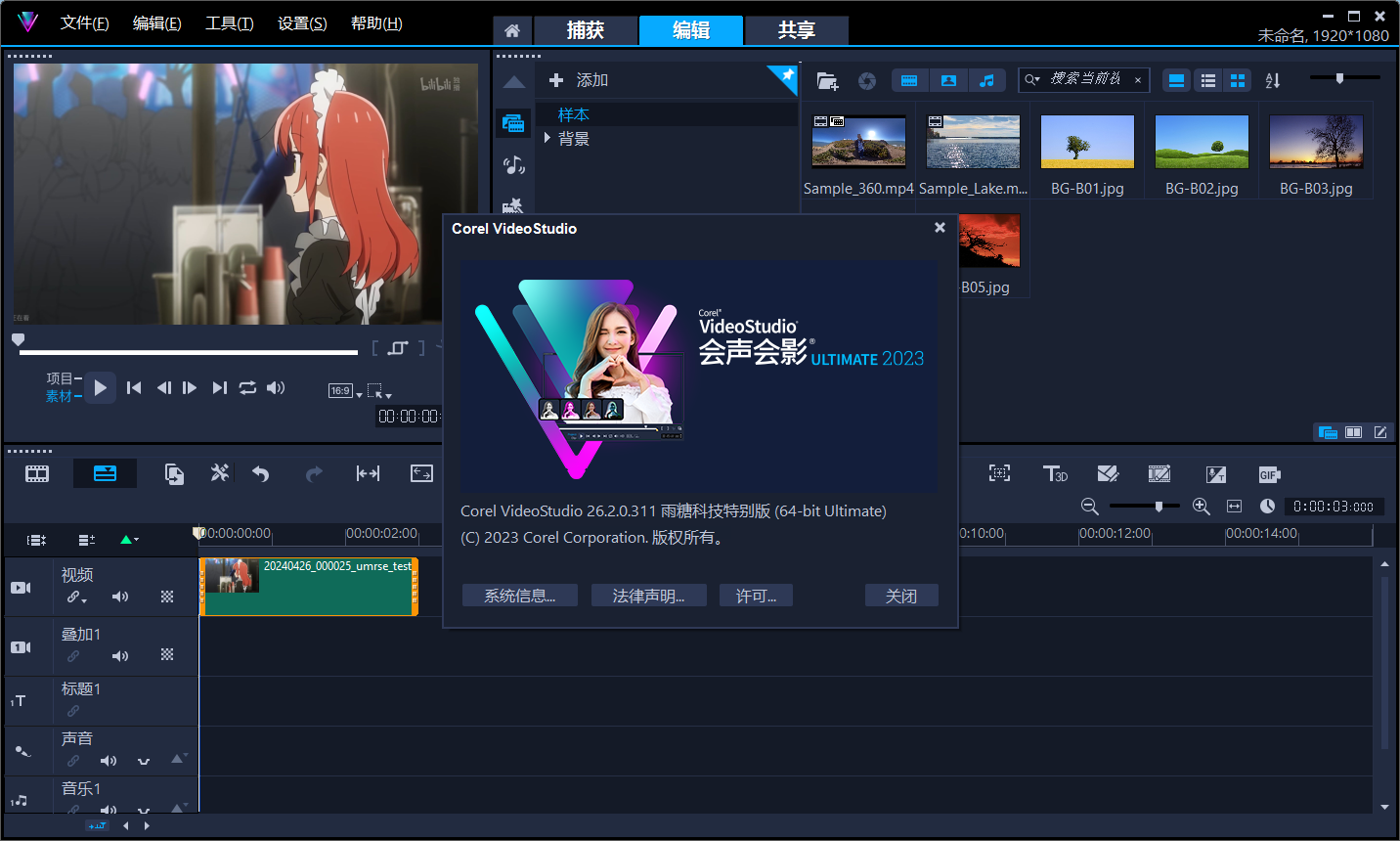Redo the last undone action
Viewport: 1400px width, 841px height.
click(x=314, y=474)
